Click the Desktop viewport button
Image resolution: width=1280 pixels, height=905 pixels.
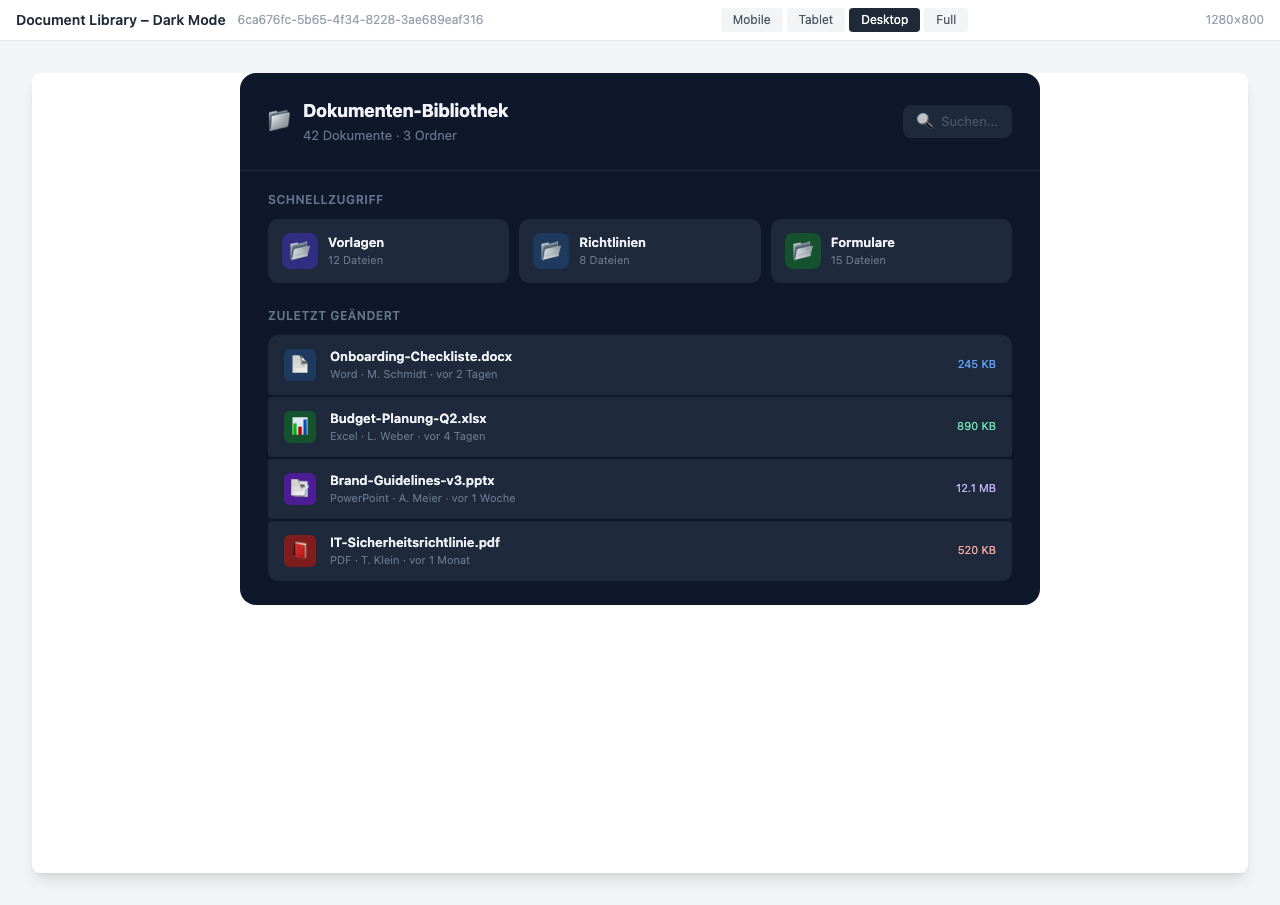pyautogui.click(x=884, y=19)
